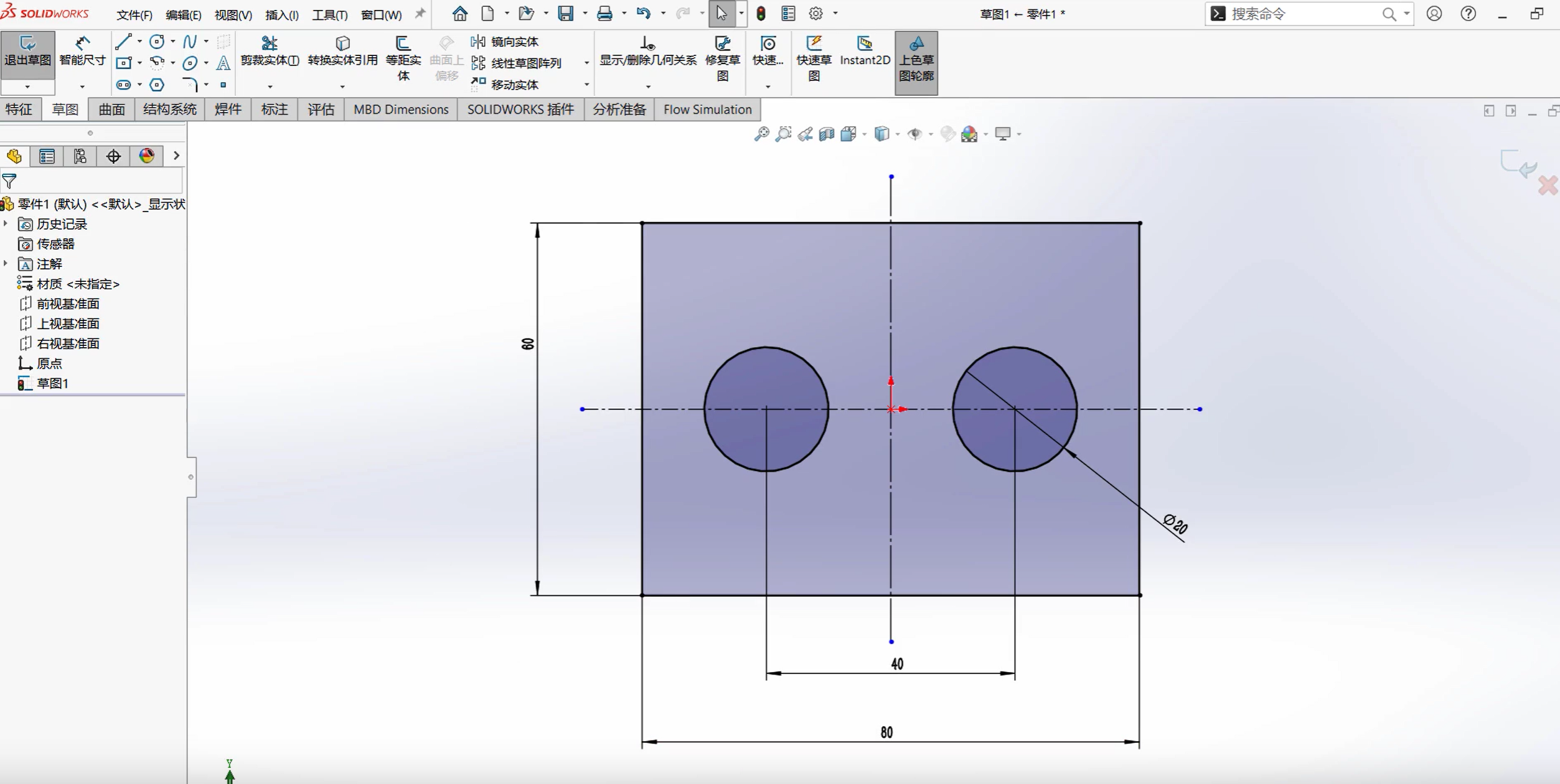Select the Circle sketch tool
Screen dimensions: 1560x784
point(157,42)
